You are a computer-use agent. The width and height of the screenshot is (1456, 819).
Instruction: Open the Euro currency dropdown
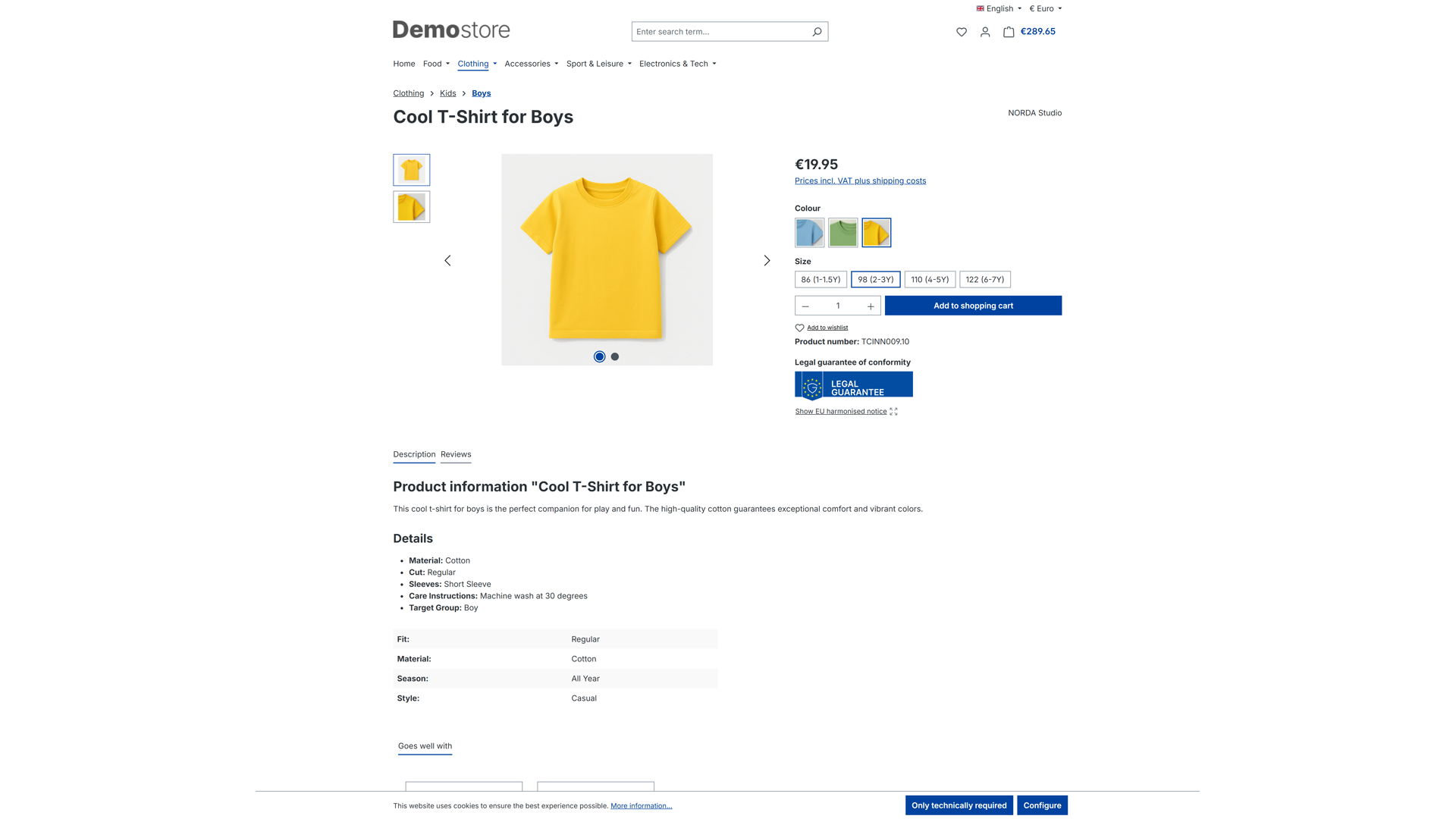point(1045,9)
